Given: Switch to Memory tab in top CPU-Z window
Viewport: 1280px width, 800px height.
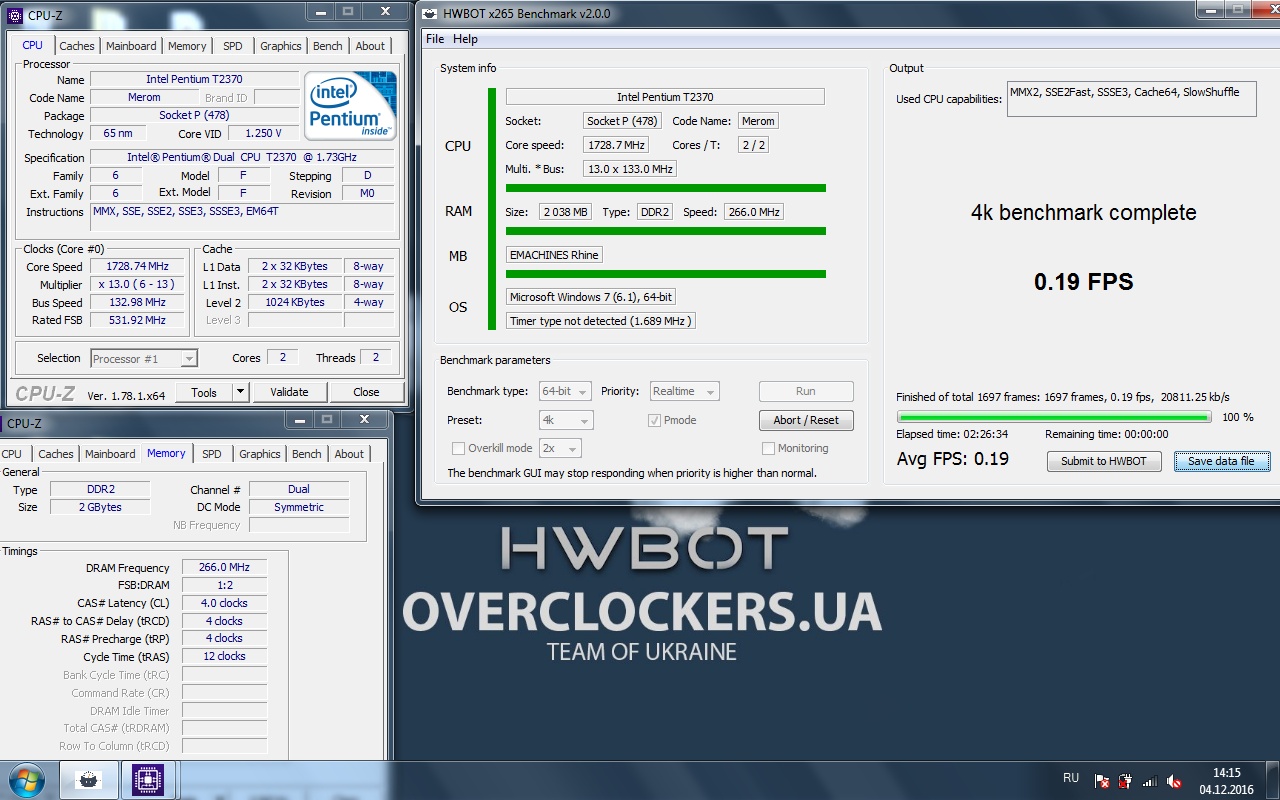Looking at the screenshot, I should (x=187, y=46).
